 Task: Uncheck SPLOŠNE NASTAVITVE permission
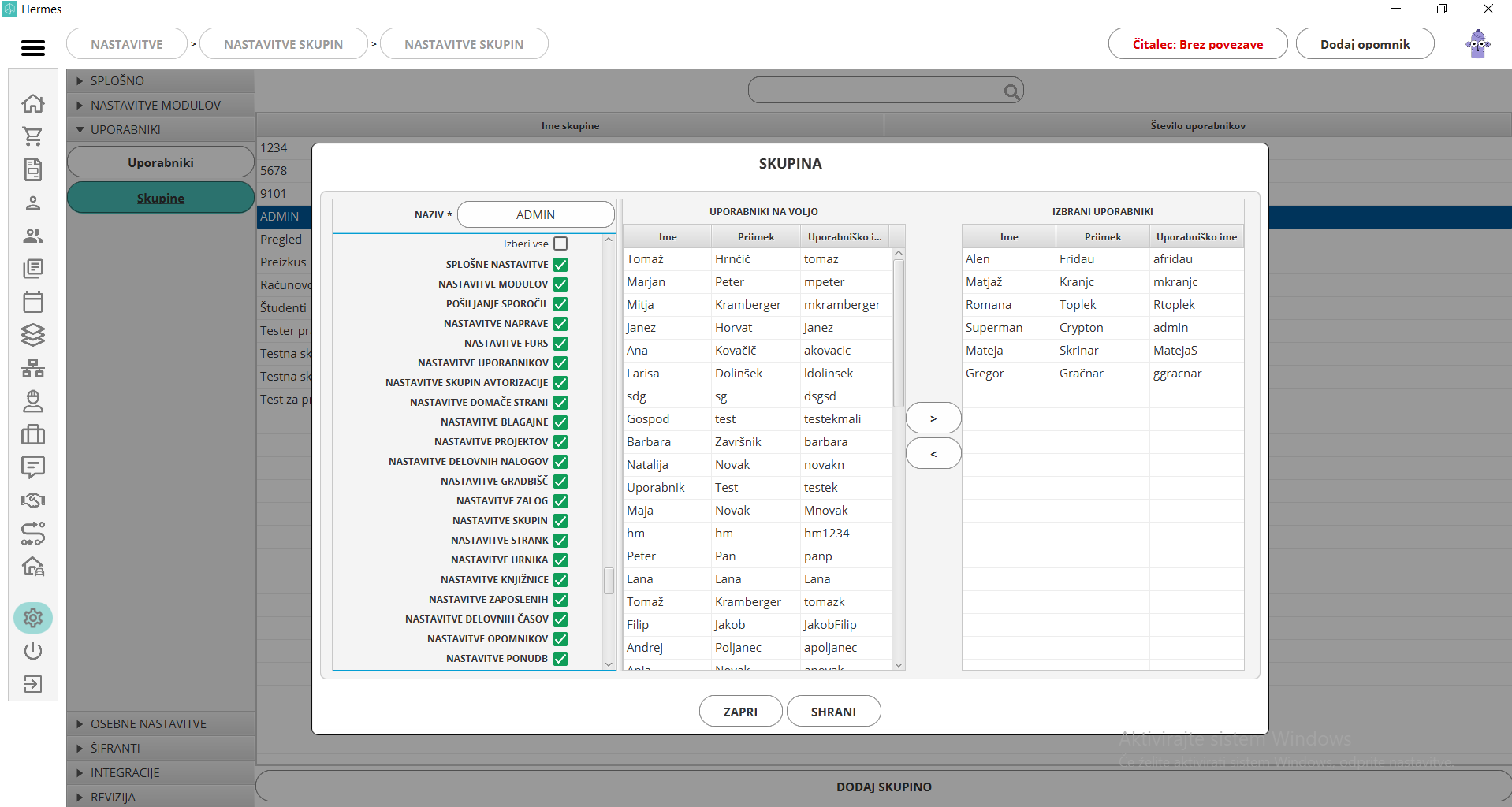click(x=560, y=264)
